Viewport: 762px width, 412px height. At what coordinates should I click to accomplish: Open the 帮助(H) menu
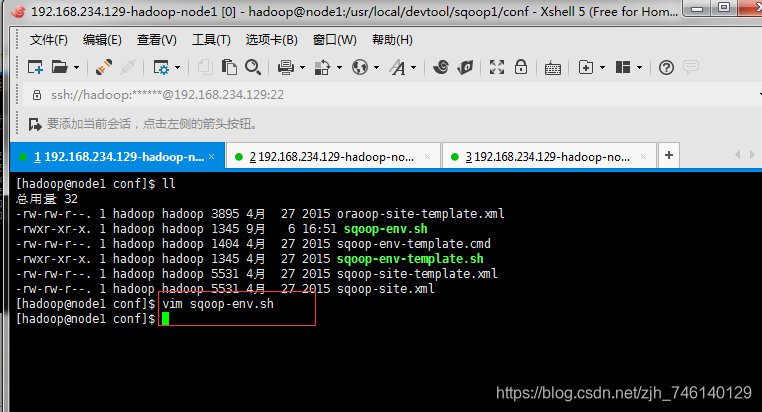[392, 40]
